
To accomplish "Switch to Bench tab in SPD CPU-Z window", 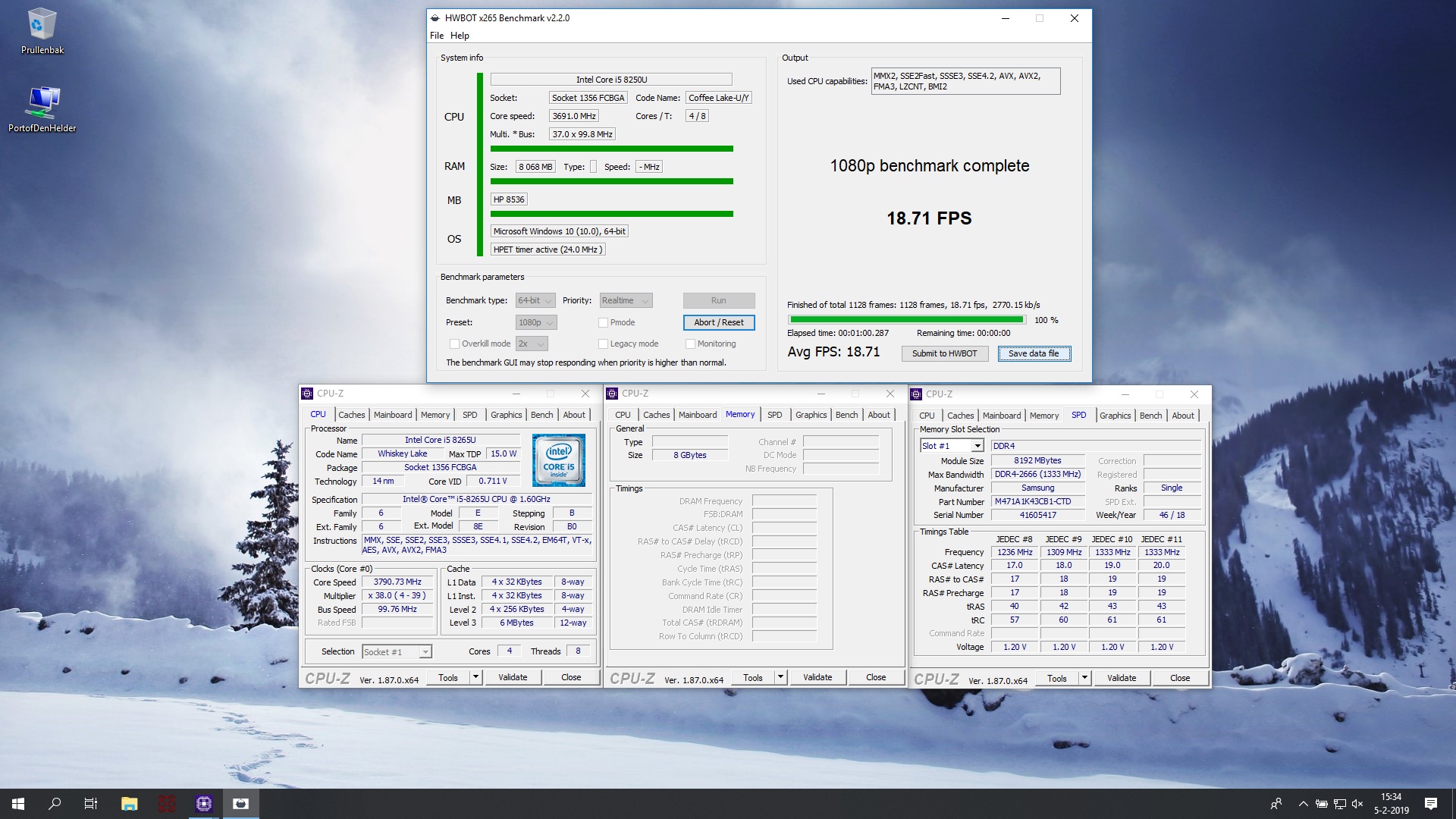I will (x=1150, y=416).
